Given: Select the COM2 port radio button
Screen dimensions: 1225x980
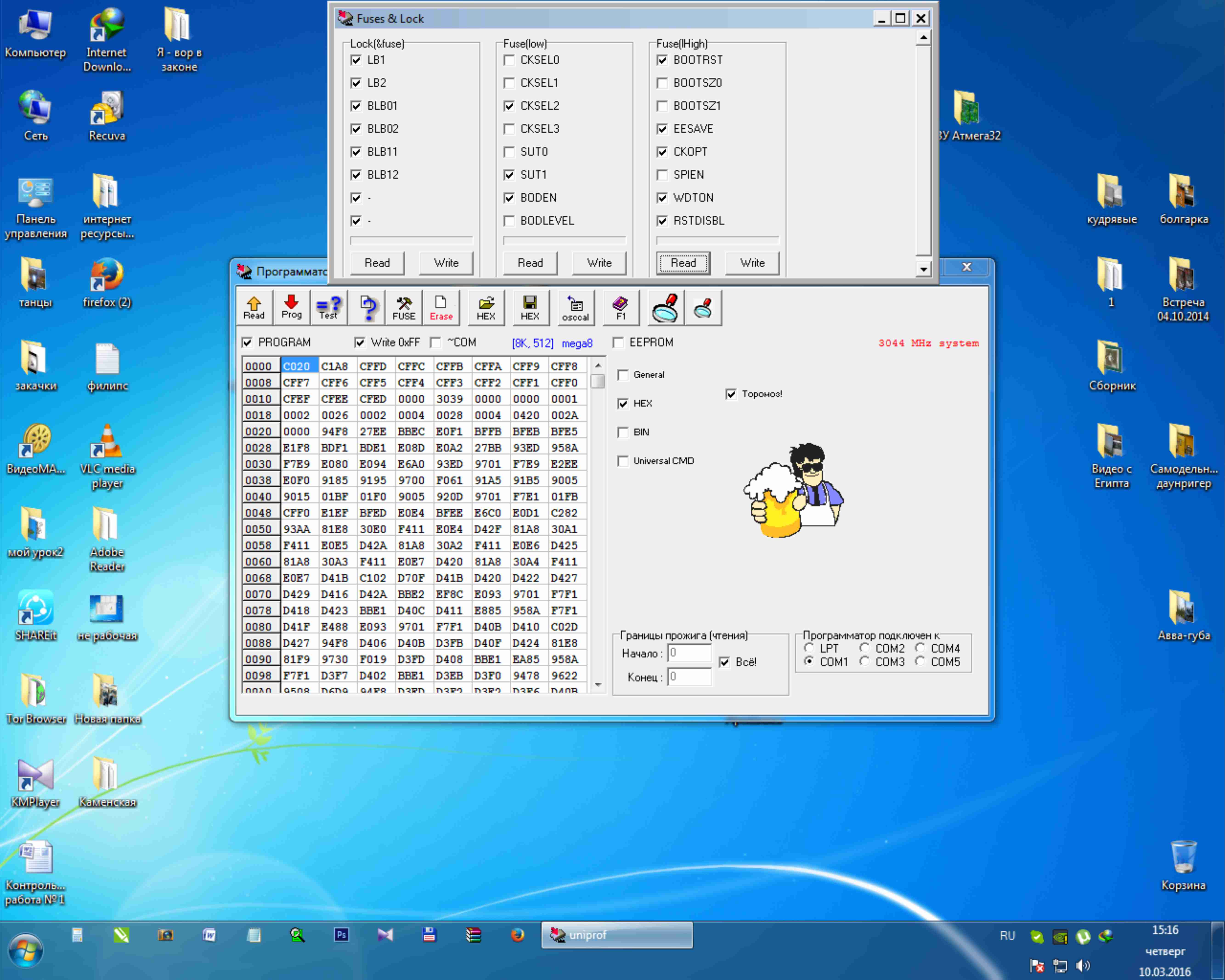Looking at the screenshot, I should [864, 648].
